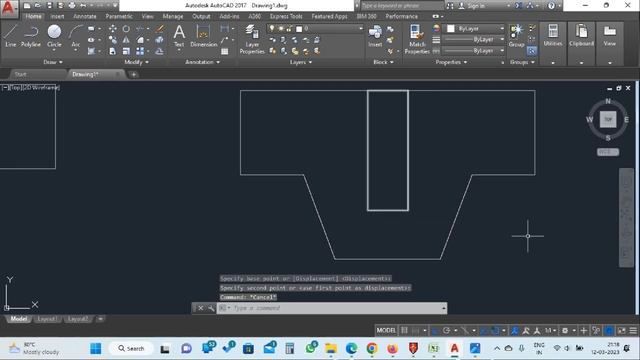This screenshot has width=640, height=360.
Task: Expand the Properties panel
Action: pos(451,62)
